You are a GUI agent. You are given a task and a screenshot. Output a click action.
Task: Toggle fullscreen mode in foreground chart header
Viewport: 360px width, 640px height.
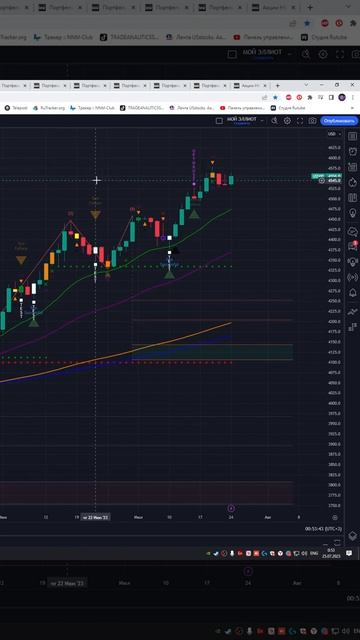[300, 120]
